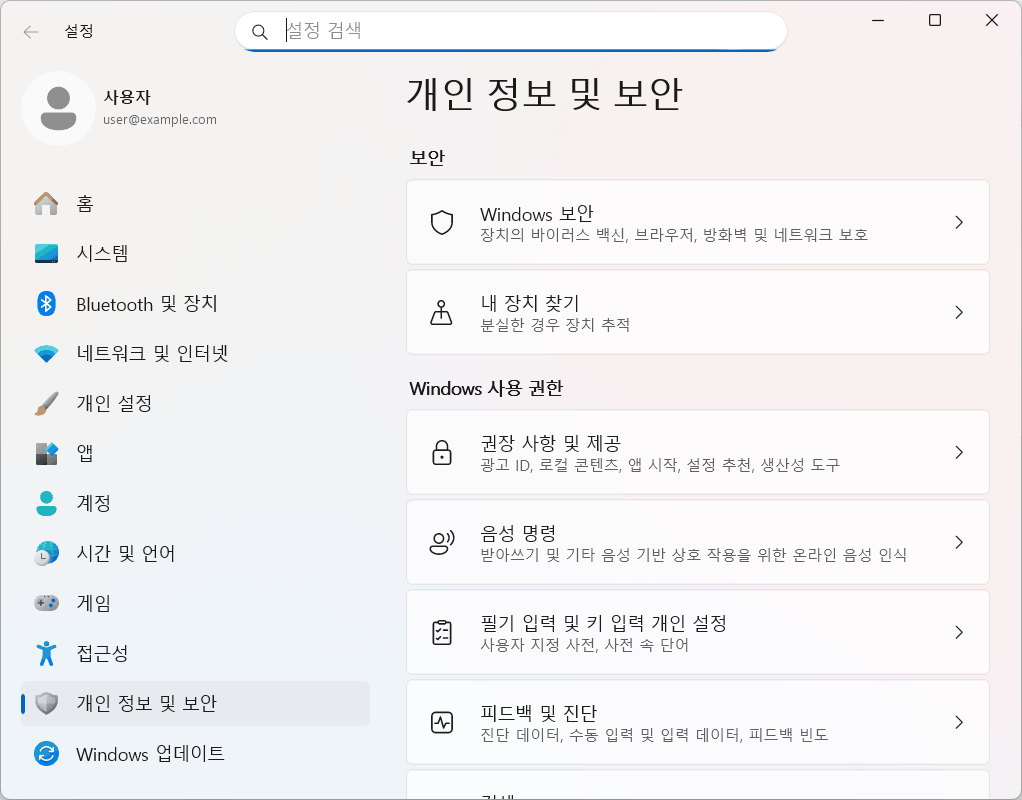The height and width of the screenshot is (800, 1022).
Task: Click the 계정 person icon
Action: (x=46, y=503)
